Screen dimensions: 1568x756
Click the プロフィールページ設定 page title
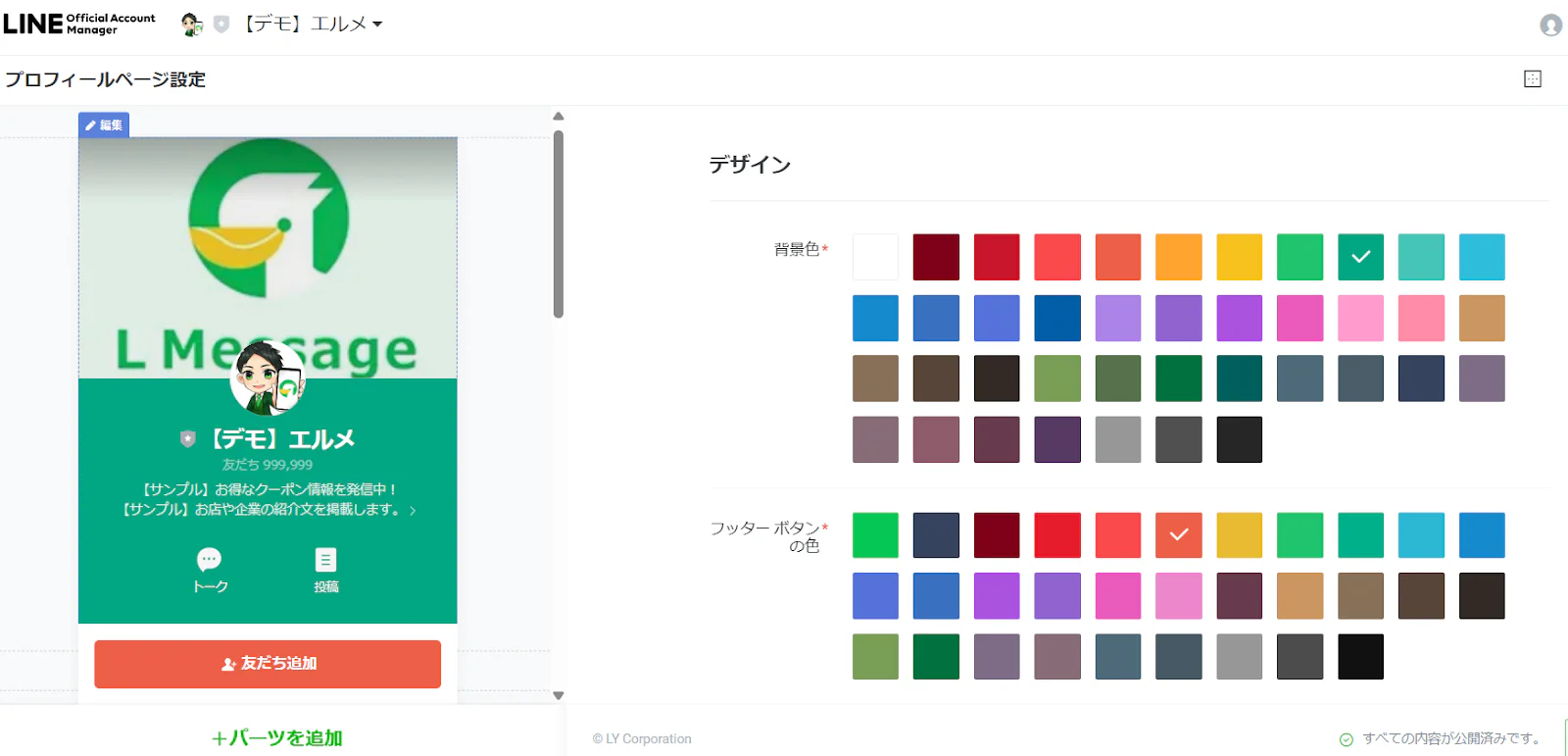pyautogui.click(x=105, y=79)
